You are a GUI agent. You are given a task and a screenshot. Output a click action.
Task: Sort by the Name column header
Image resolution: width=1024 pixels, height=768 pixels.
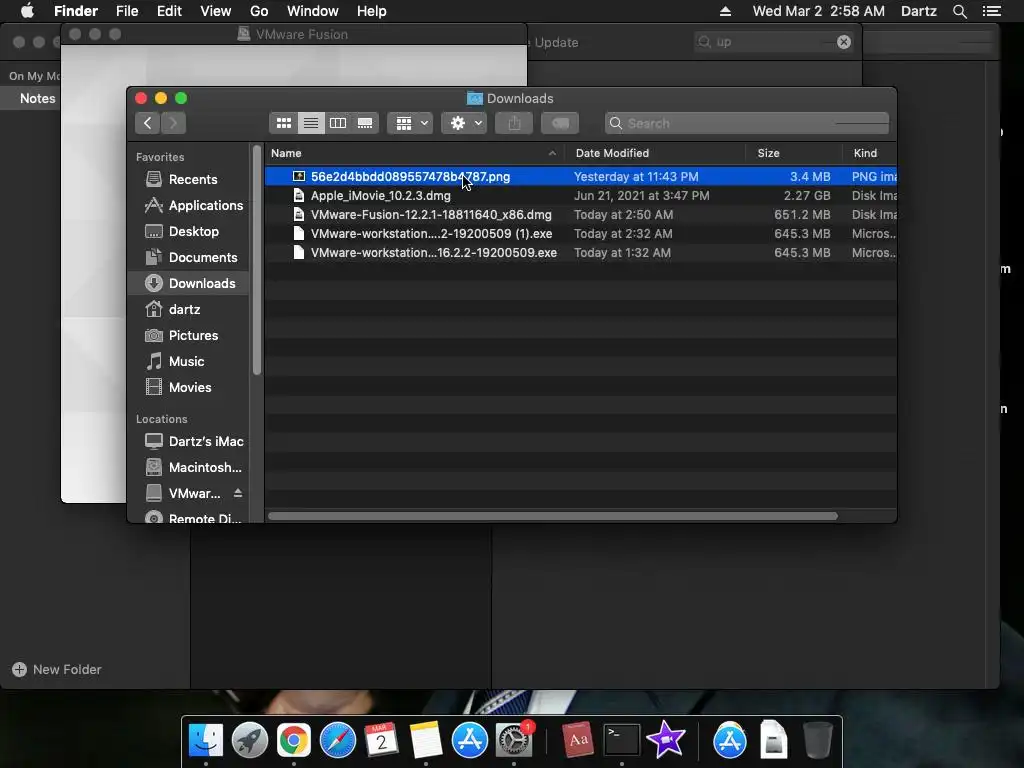414,153
